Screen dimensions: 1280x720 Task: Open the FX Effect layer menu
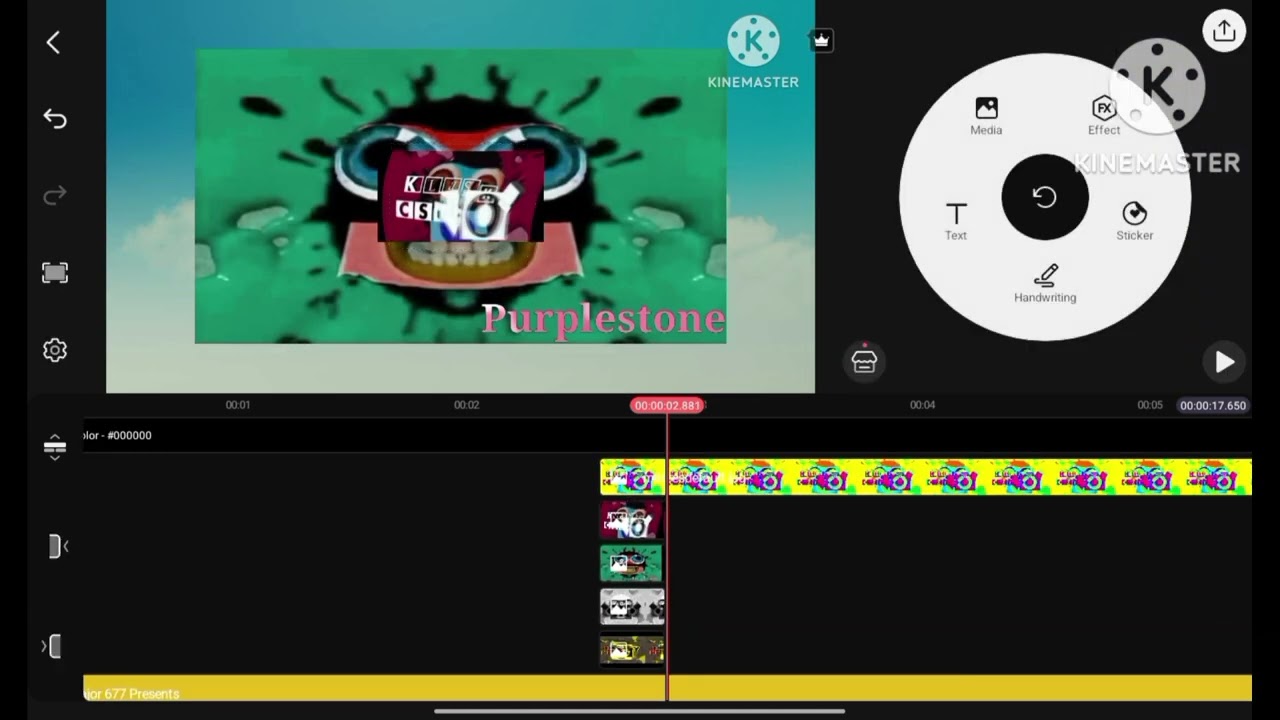[x=1104, y=116]
